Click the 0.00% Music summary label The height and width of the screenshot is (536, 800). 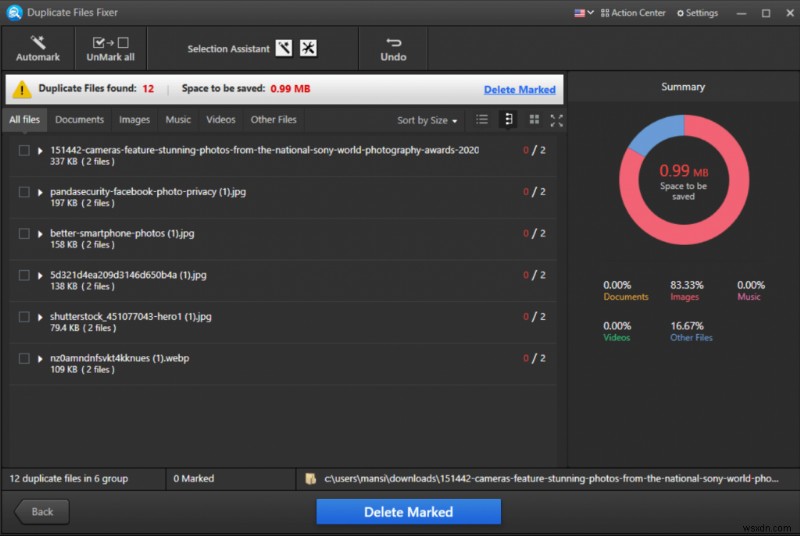(751, 291)
